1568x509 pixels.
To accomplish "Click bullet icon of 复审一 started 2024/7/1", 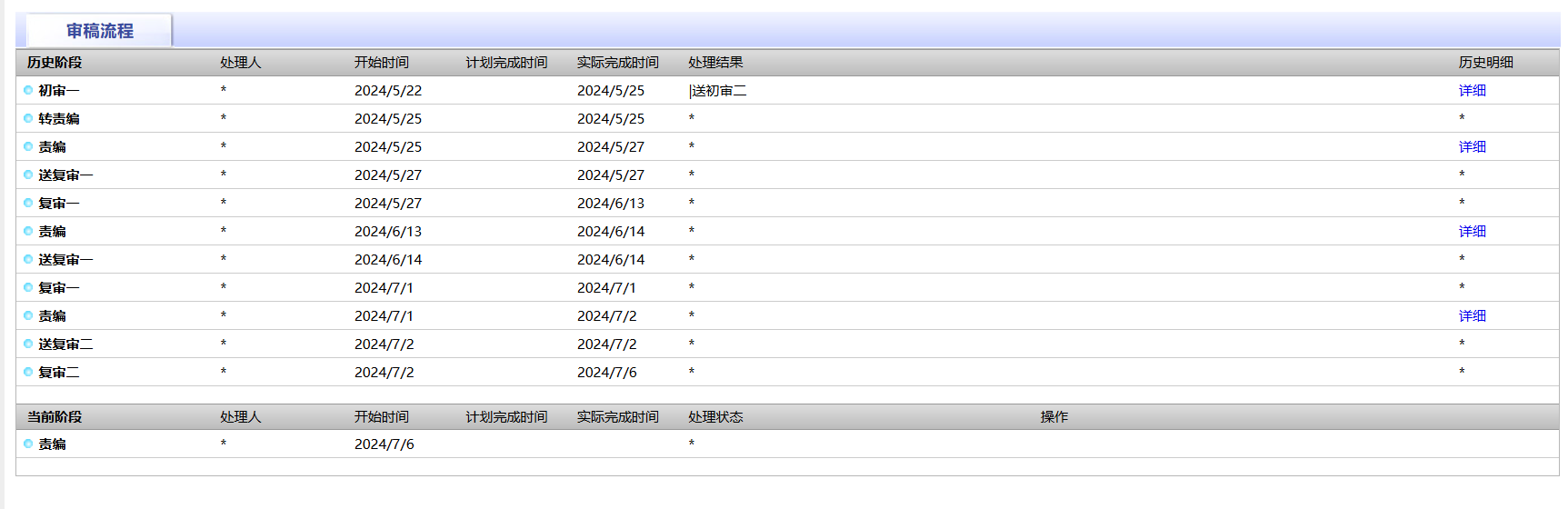I will (28, 287).
